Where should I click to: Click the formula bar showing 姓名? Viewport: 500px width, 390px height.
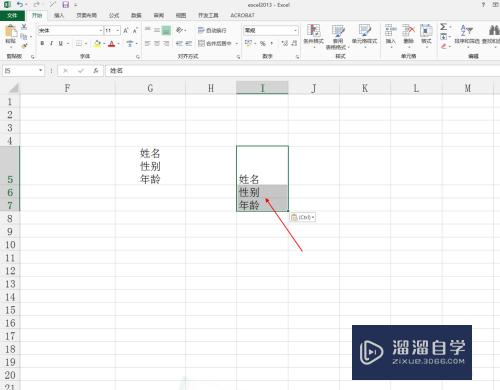point(302,70)
